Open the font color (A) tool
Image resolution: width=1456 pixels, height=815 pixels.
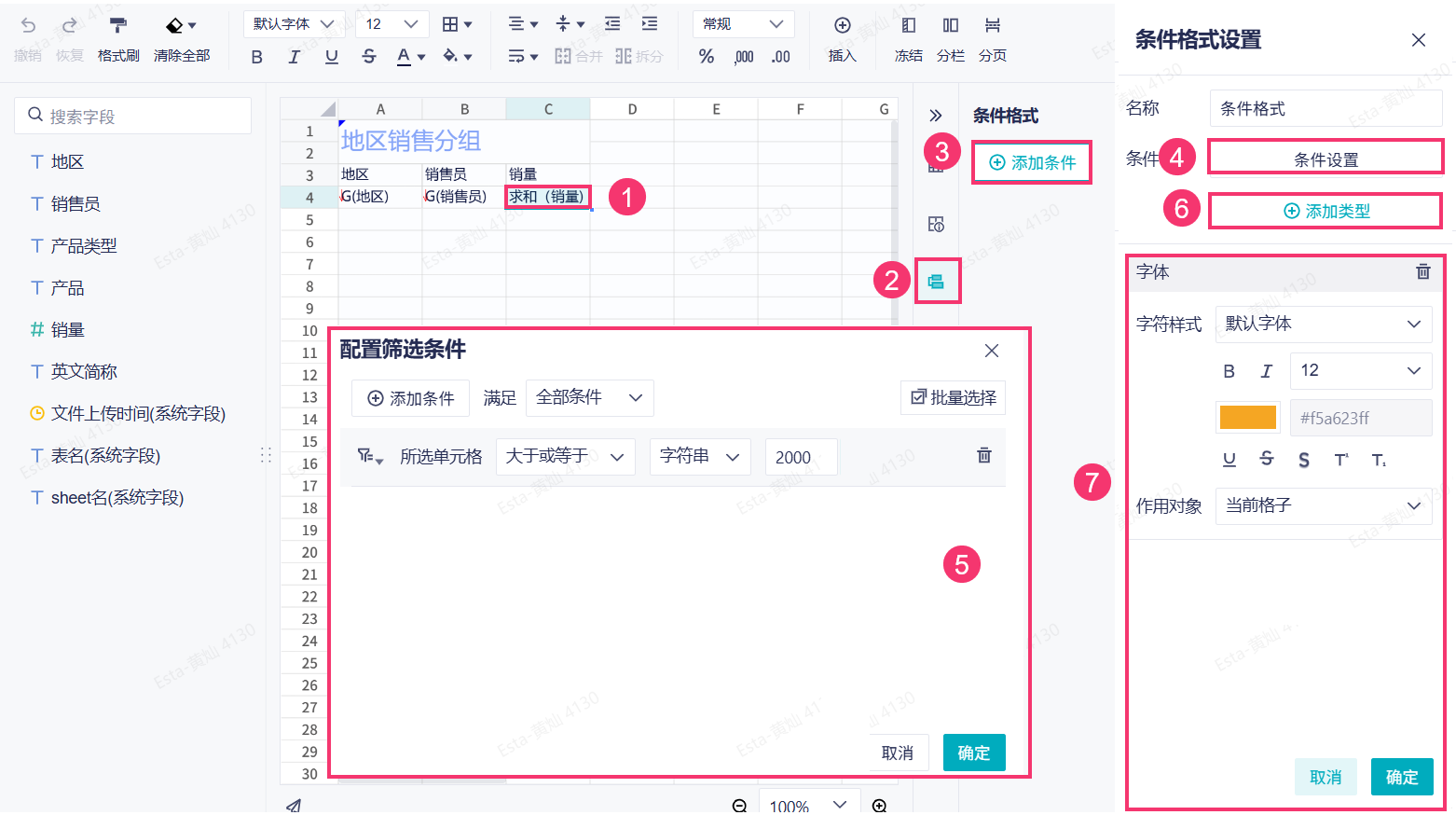pos(410,57)
